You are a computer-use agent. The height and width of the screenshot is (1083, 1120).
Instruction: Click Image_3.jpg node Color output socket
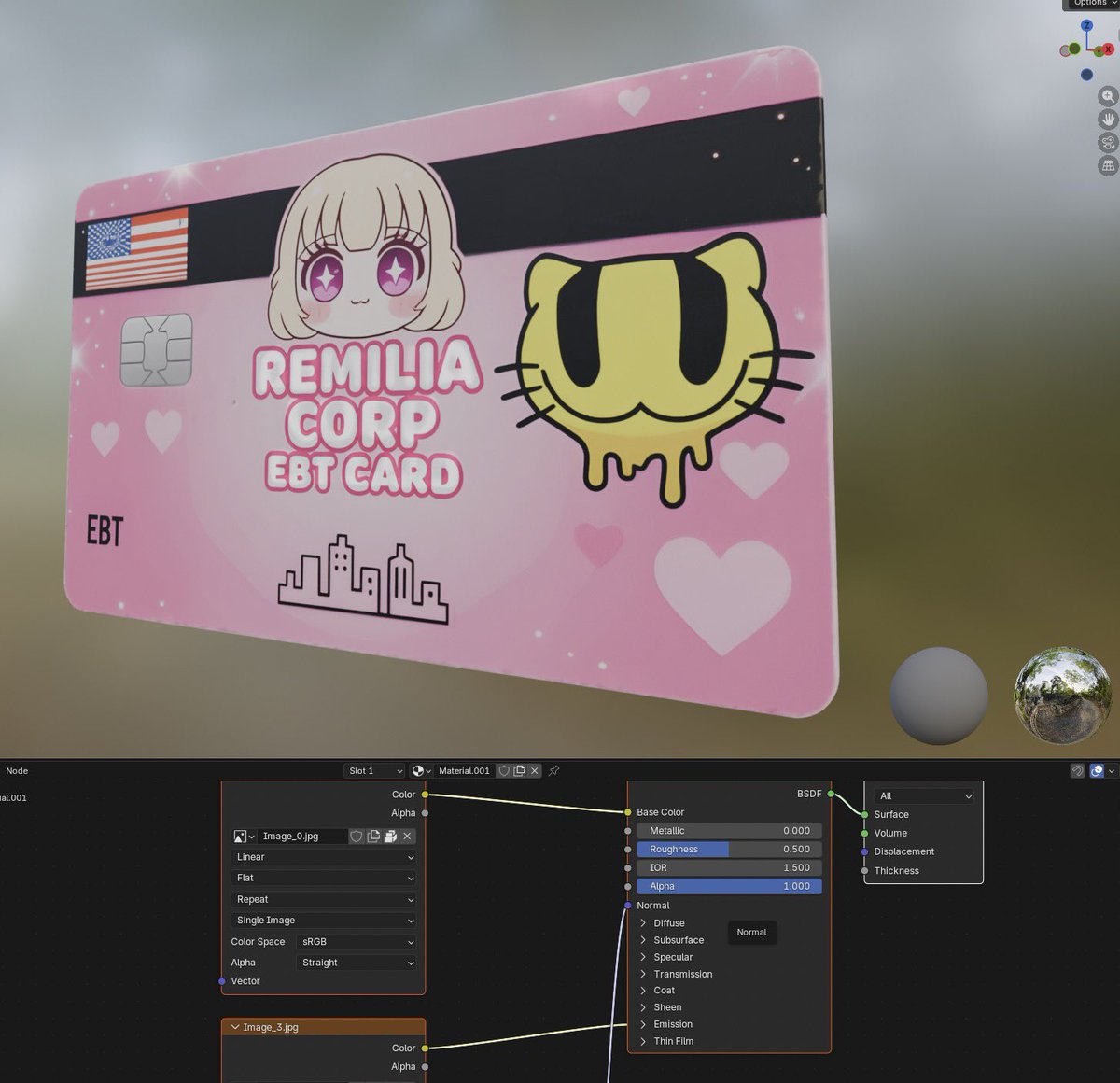(x=425, y=1048)
